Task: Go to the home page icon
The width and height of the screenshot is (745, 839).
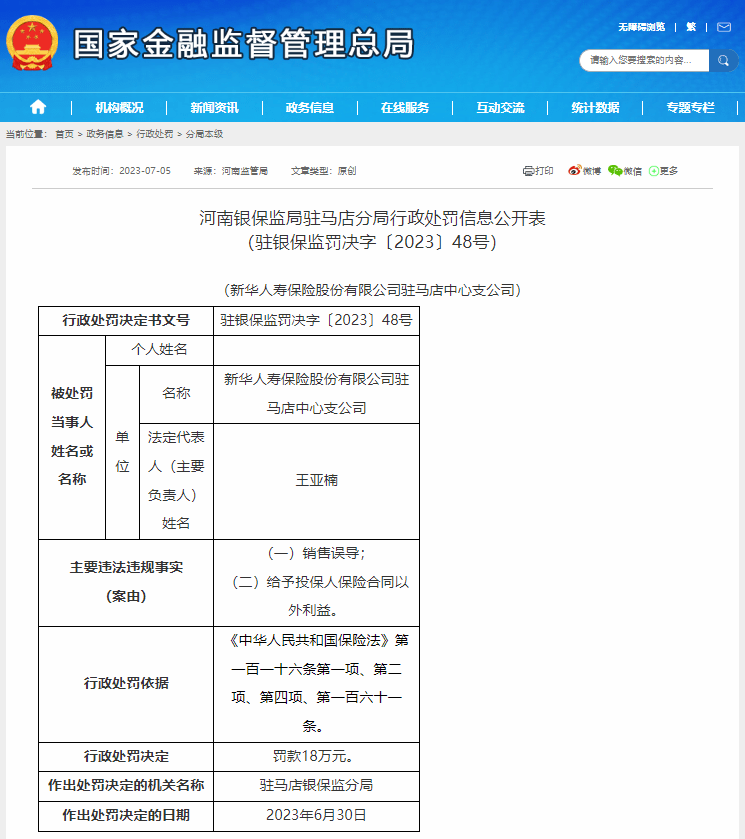Action: click(38, 107)
